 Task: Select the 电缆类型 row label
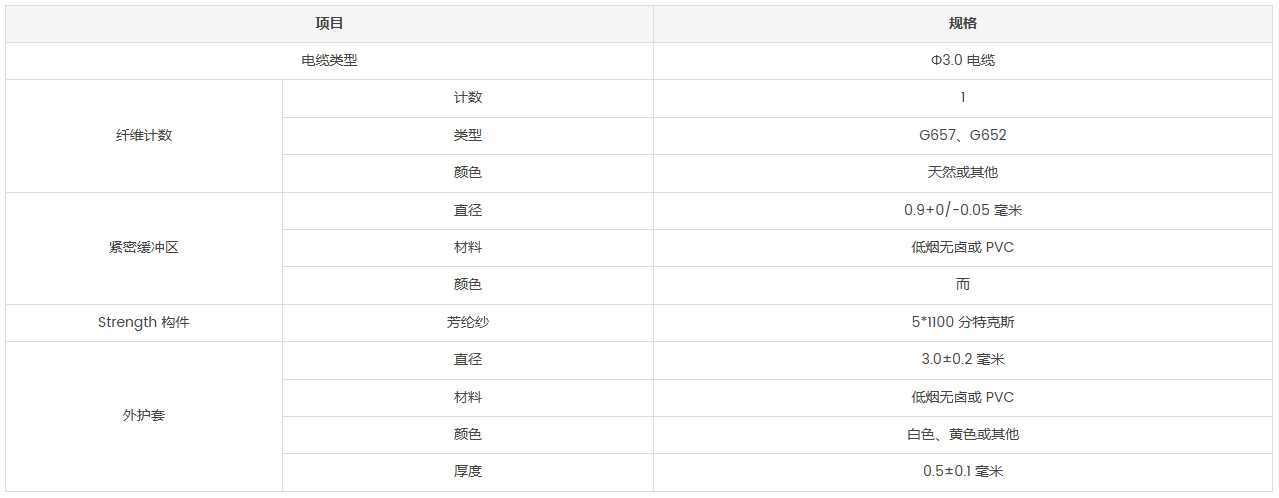click(x=329, y=60)
